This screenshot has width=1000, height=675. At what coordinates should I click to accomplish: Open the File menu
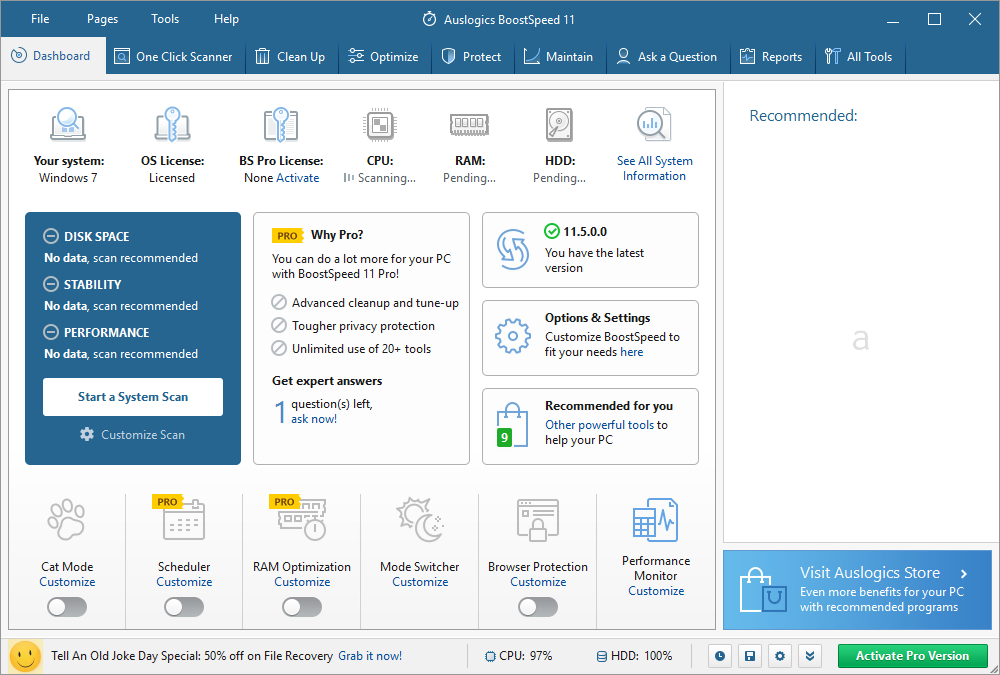pos(40,19)
